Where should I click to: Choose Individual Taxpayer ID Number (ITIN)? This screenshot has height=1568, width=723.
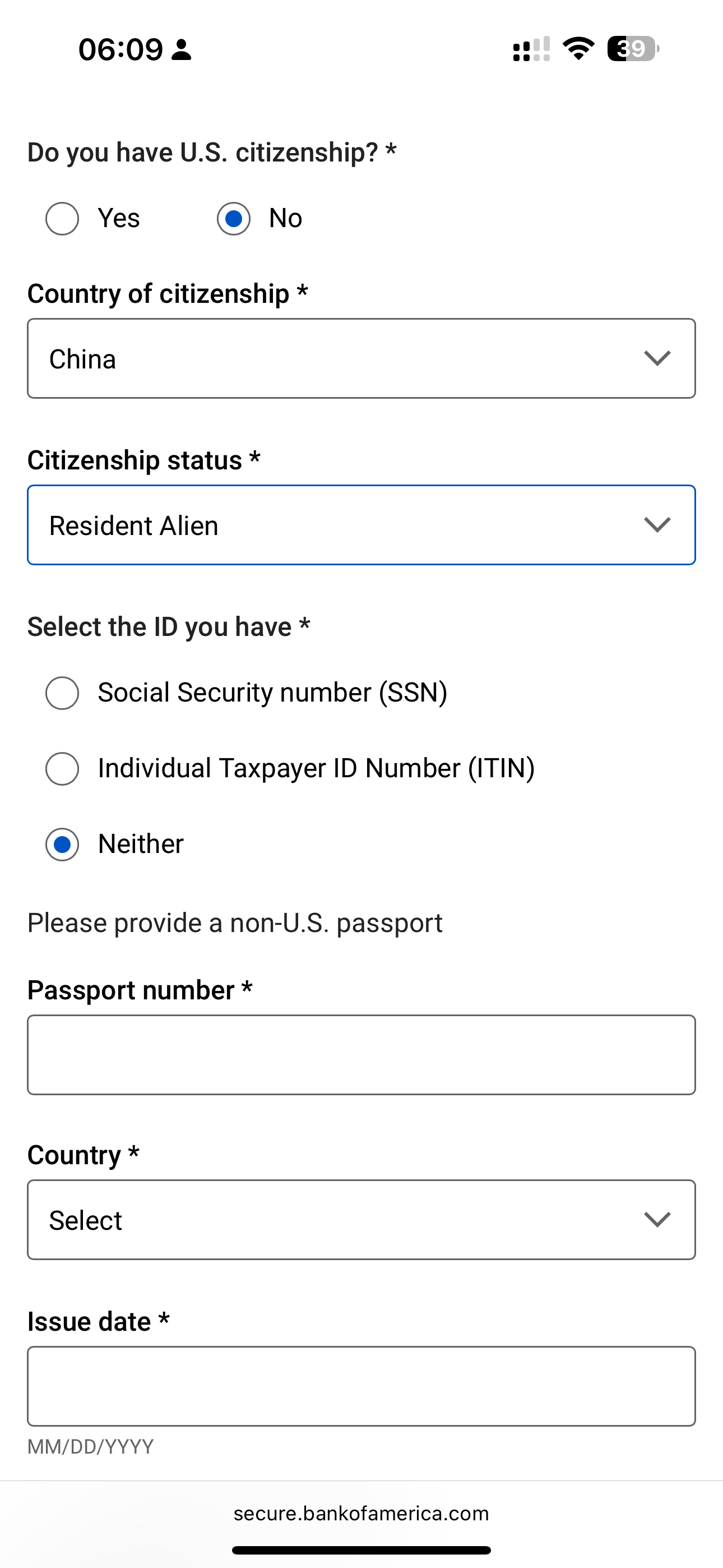coord(63,769)
